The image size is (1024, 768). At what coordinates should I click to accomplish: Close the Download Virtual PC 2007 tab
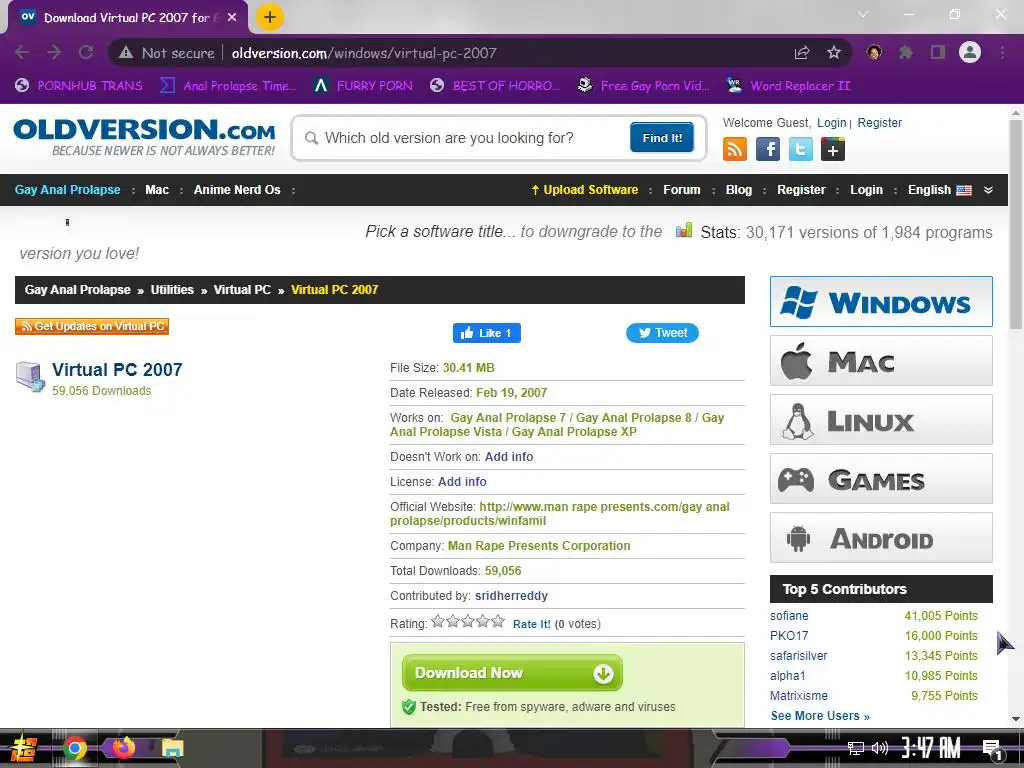tap(232, 18)
